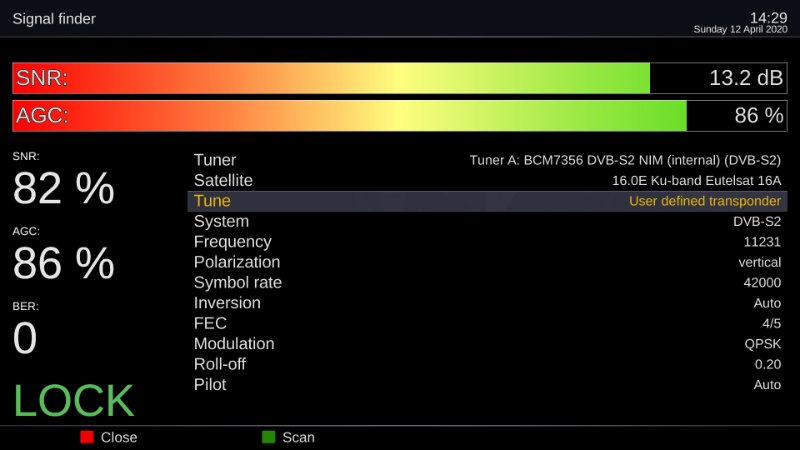Change the Modulation QPSK value
This screenshot has height=450, width=800.
[763, 344]
